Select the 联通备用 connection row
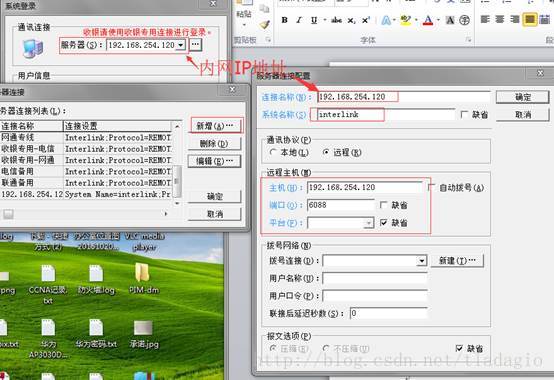This screenshot has width=554, height=380. tap(86, 183)
